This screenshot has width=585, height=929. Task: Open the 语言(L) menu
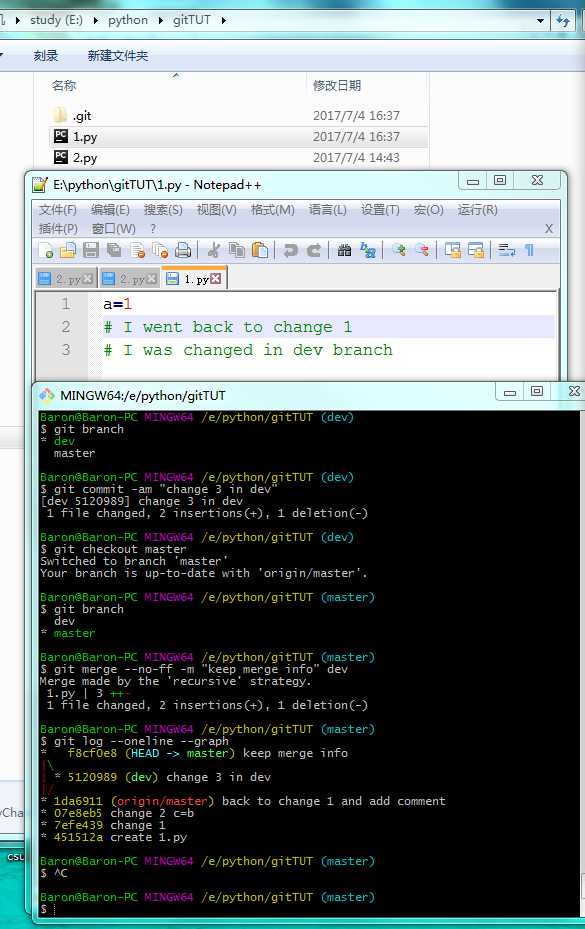point(328,210)
